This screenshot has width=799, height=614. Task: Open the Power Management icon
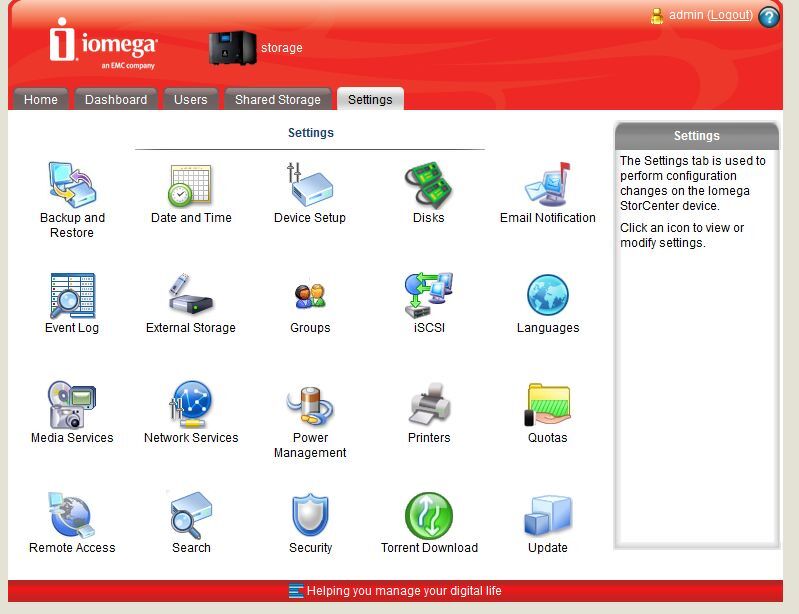[x=310, y=406]
